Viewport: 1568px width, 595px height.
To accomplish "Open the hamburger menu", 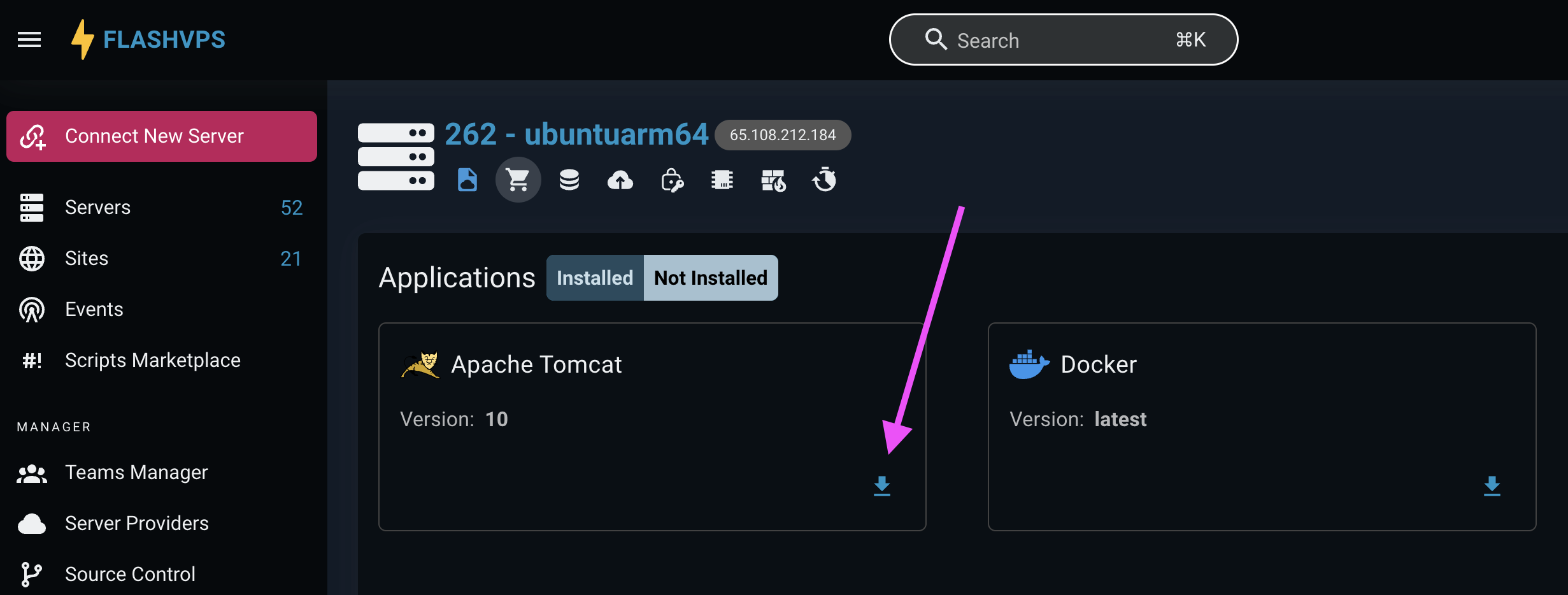I will pyautogui.click(x=29, y=40).
